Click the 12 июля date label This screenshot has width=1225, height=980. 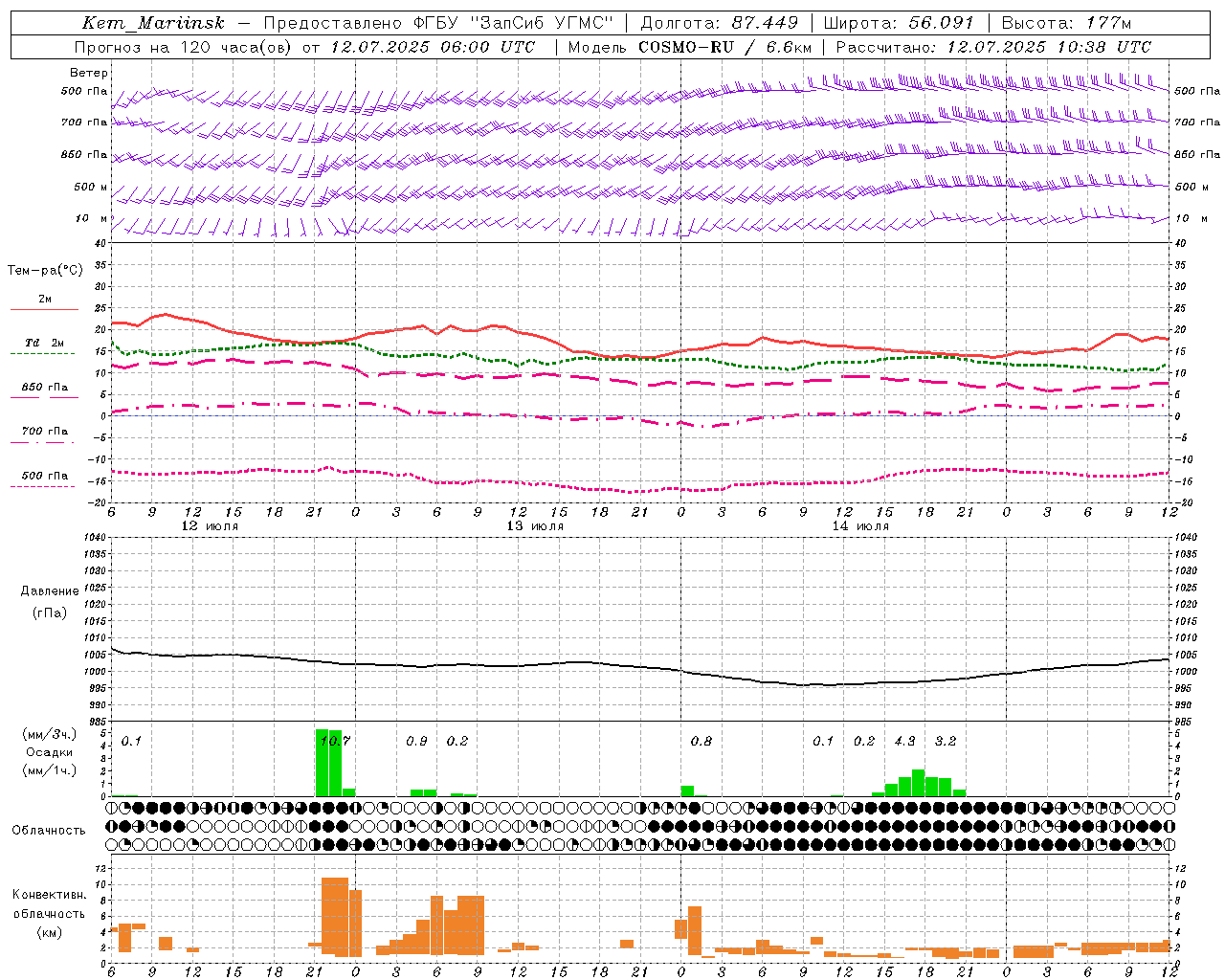pyautogui.click(x=210, y=526)
